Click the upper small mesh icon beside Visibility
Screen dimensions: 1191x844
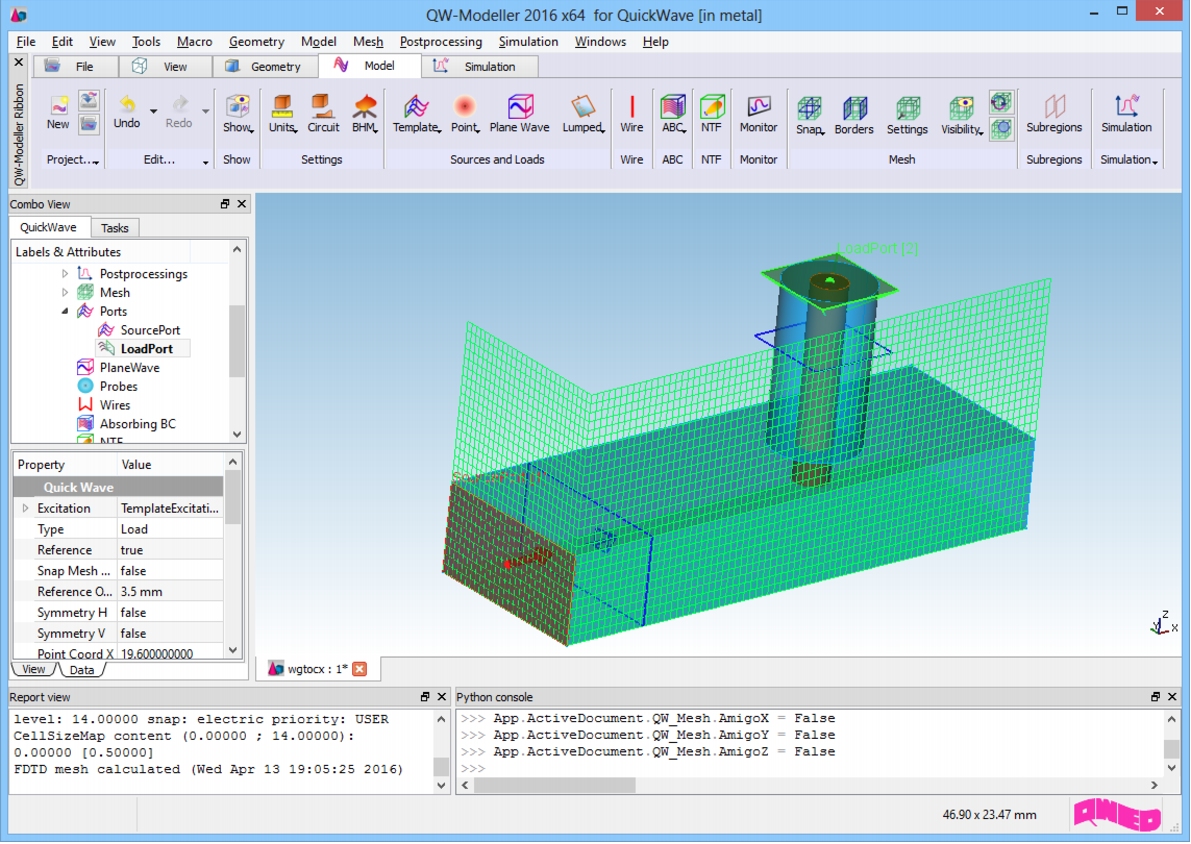coord(1001,102)
